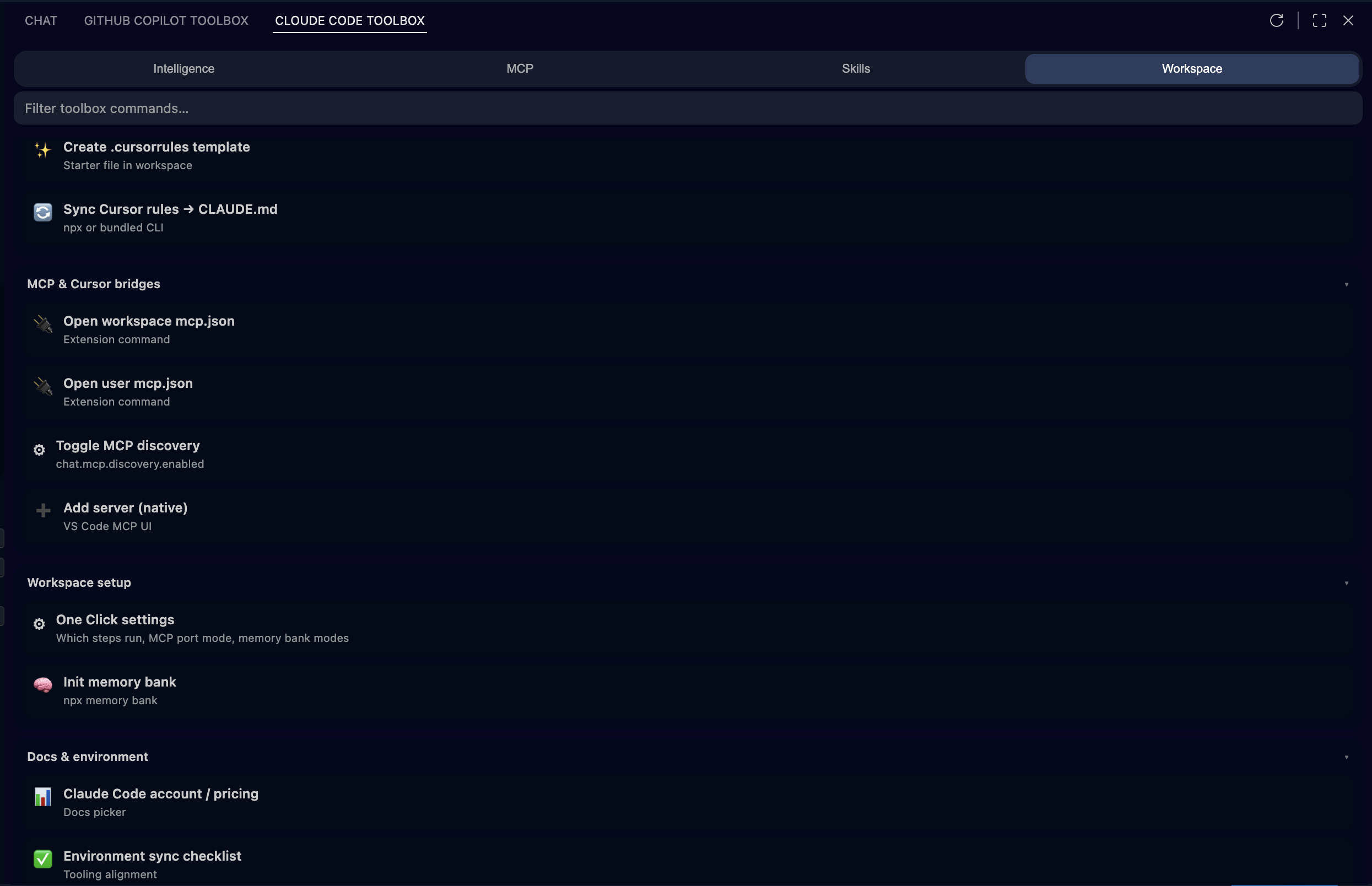This screenshot has height=886, width=1372.
Task: Click the sparkle icon for Create .cursorrules template
Action: (x=42, y=151)
